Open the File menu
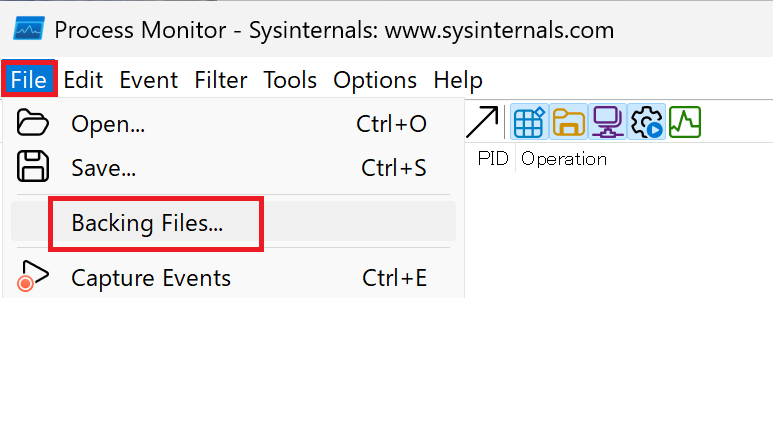 click(29, 79)
